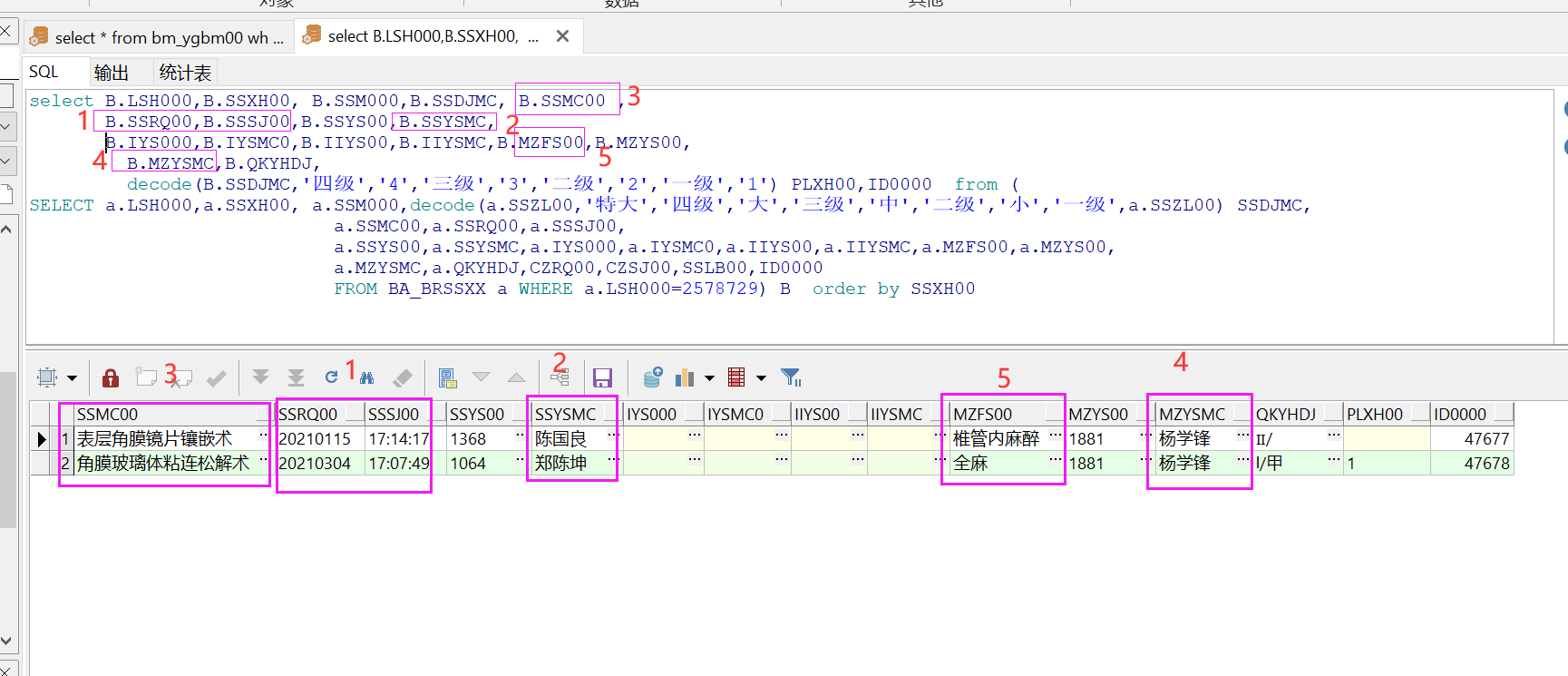Toggle single record view tree icon

pyautogui.click(x=560, y=377)
